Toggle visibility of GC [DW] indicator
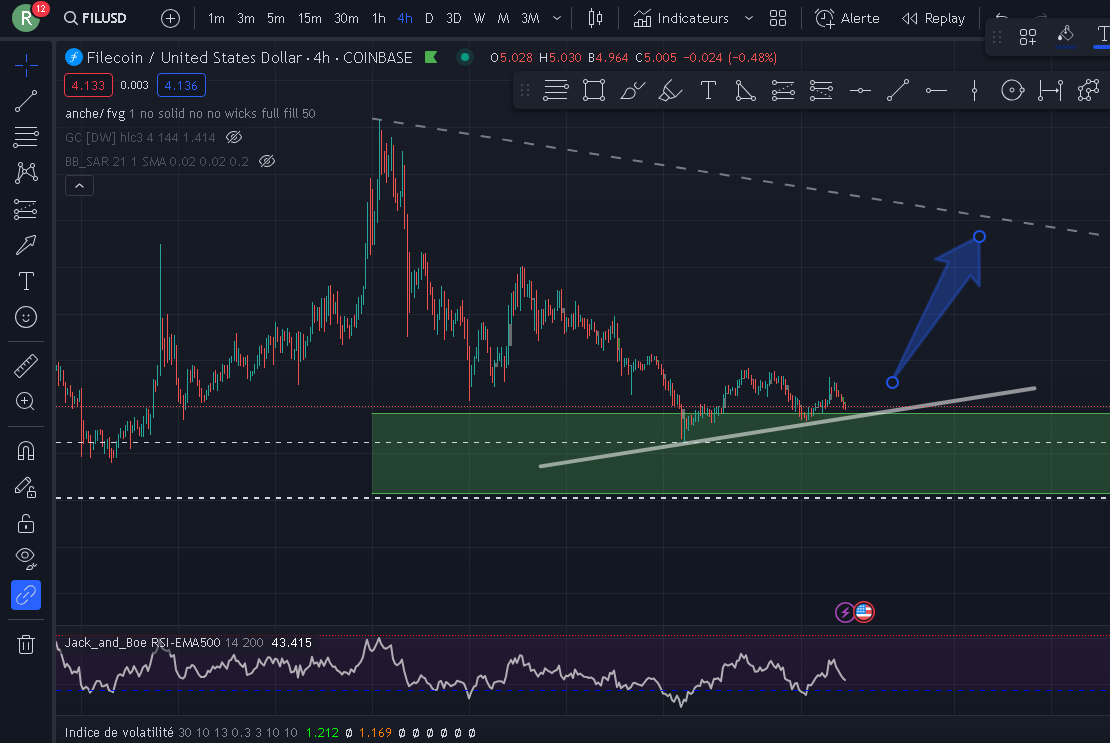 (234, 137)
